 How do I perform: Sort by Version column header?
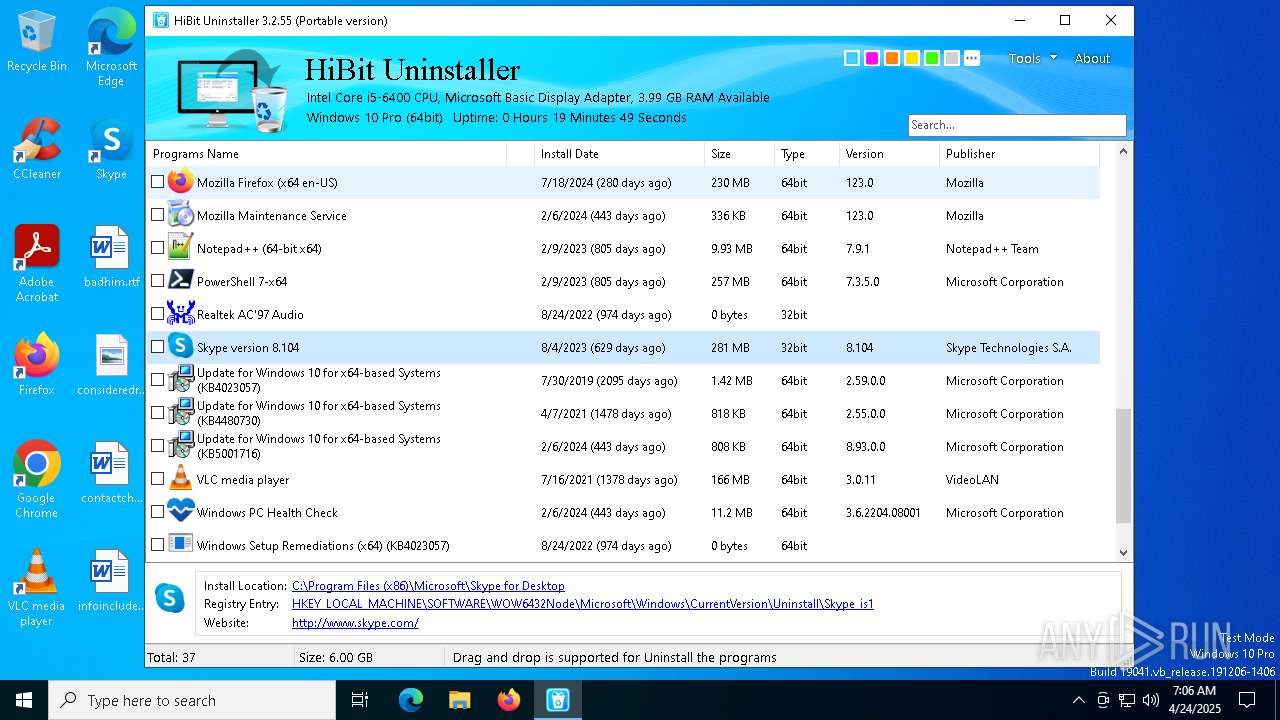click(x=890, y=153)
